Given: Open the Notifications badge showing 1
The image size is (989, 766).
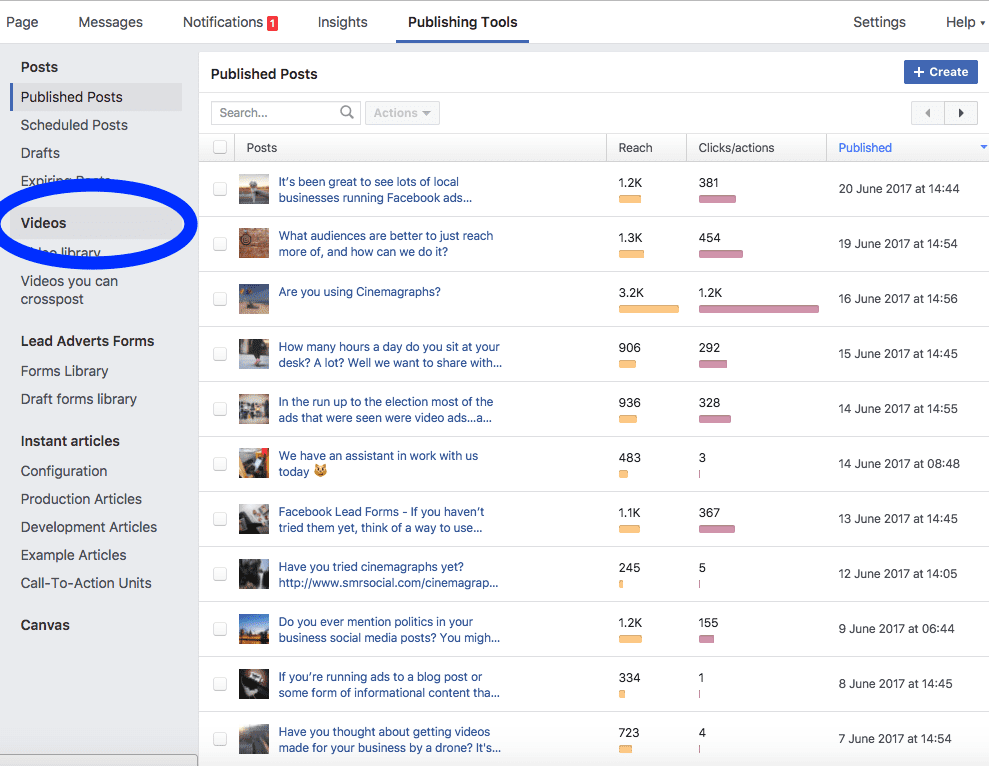Looking at the screenshot, I should coord(272,23).
